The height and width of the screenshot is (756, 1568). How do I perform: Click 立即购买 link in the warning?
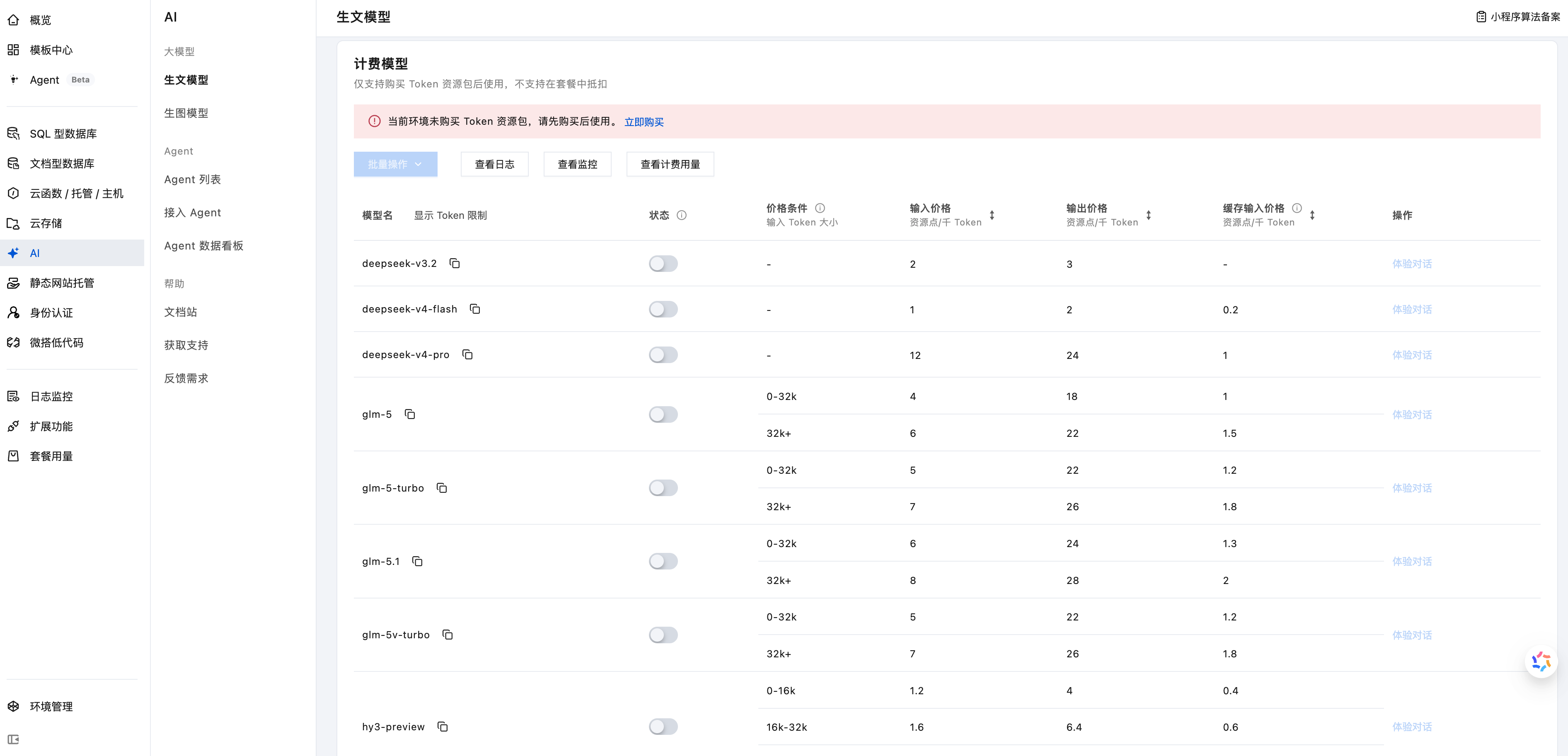pyautogui.click(x=644, y=122)
